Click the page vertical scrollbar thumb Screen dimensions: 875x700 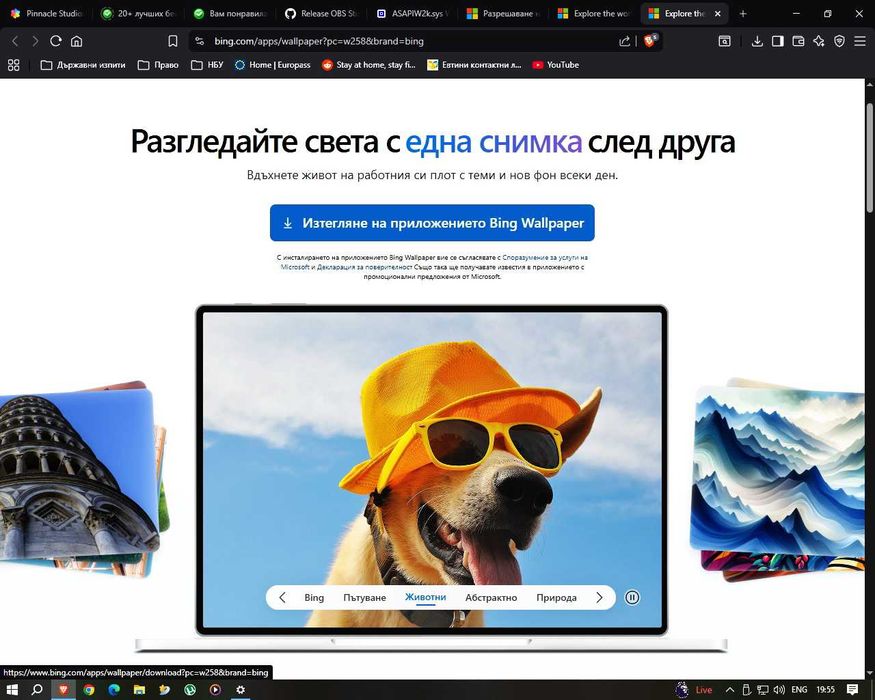(x=870, y=157)
